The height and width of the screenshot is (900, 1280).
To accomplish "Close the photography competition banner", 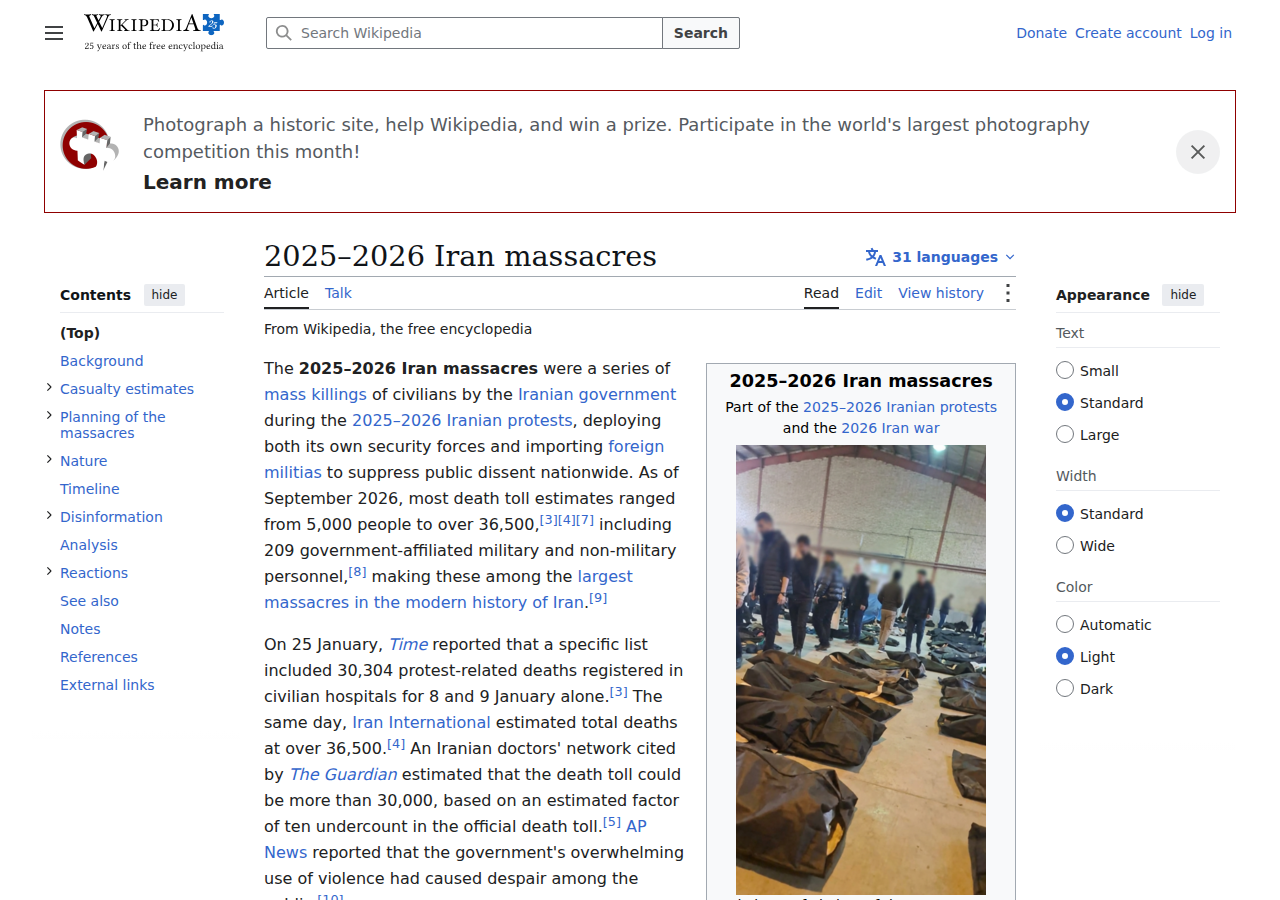I will (1197, 152).
